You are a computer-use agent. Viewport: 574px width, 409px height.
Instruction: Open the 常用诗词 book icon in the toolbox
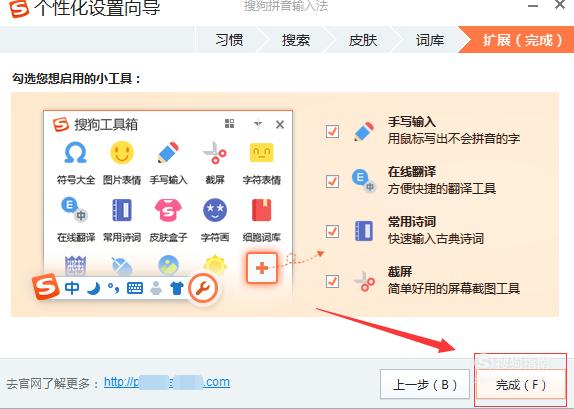pos(122,210)
